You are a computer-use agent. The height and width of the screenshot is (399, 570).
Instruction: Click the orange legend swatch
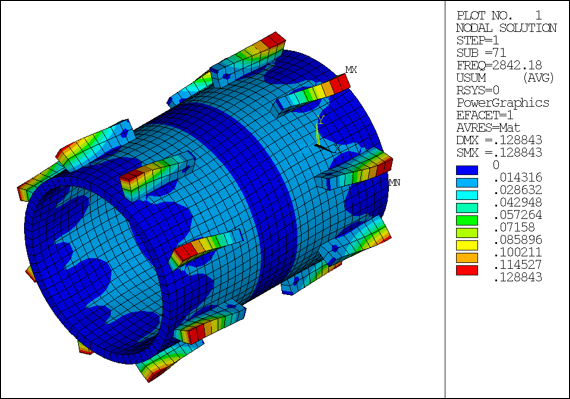(467, 258)
